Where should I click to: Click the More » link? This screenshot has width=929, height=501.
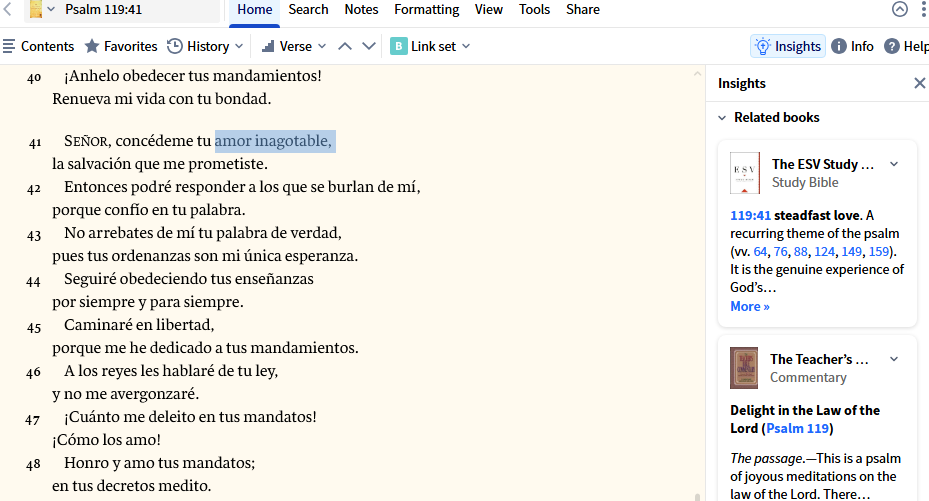[x=749, y=306]
